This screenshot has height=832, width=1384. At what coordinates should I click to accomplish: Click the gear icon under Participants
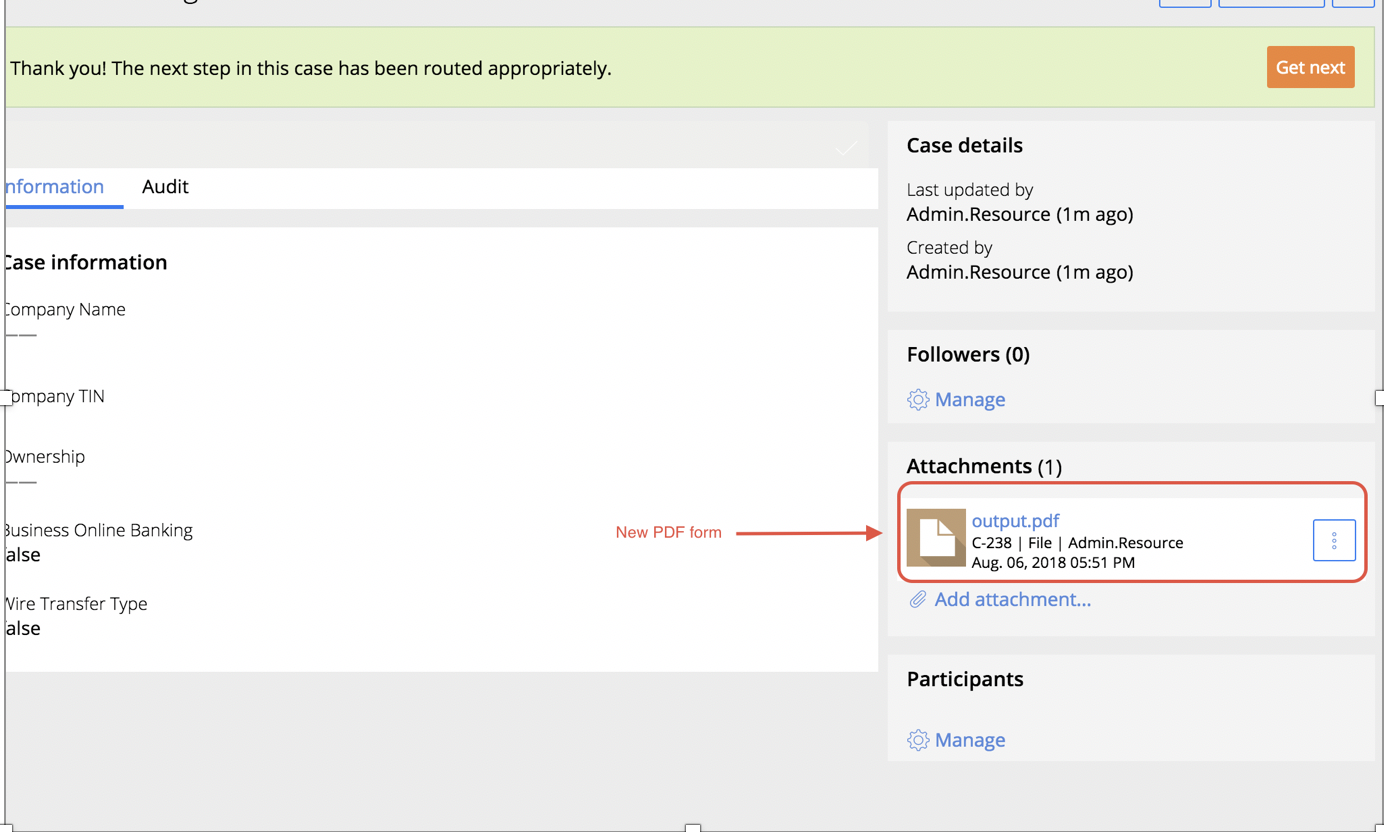coord(917,740)
